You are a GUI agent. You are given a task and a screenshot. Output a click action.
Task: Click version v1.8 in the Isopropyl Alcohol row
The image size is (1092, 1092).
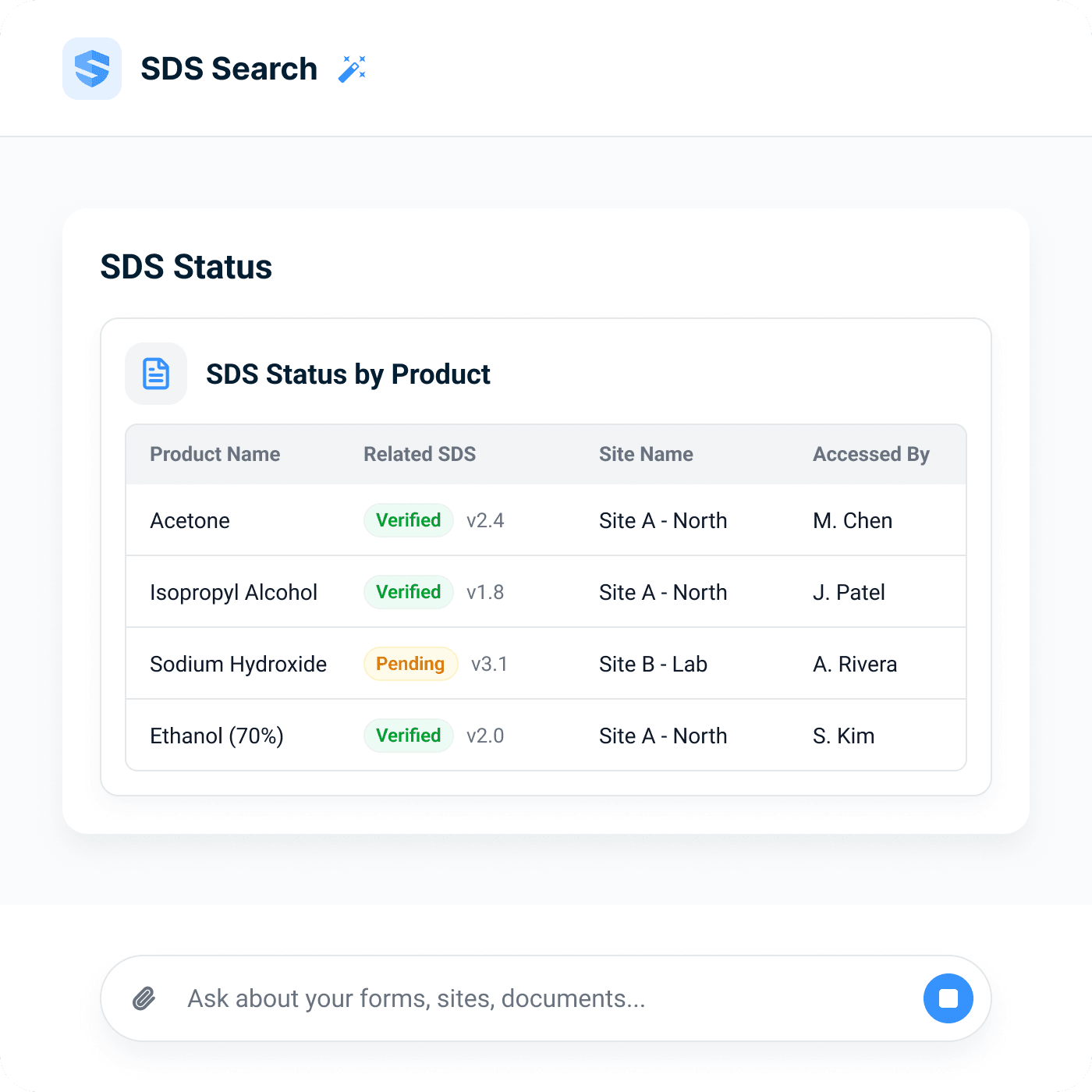(x=485, y=592)
